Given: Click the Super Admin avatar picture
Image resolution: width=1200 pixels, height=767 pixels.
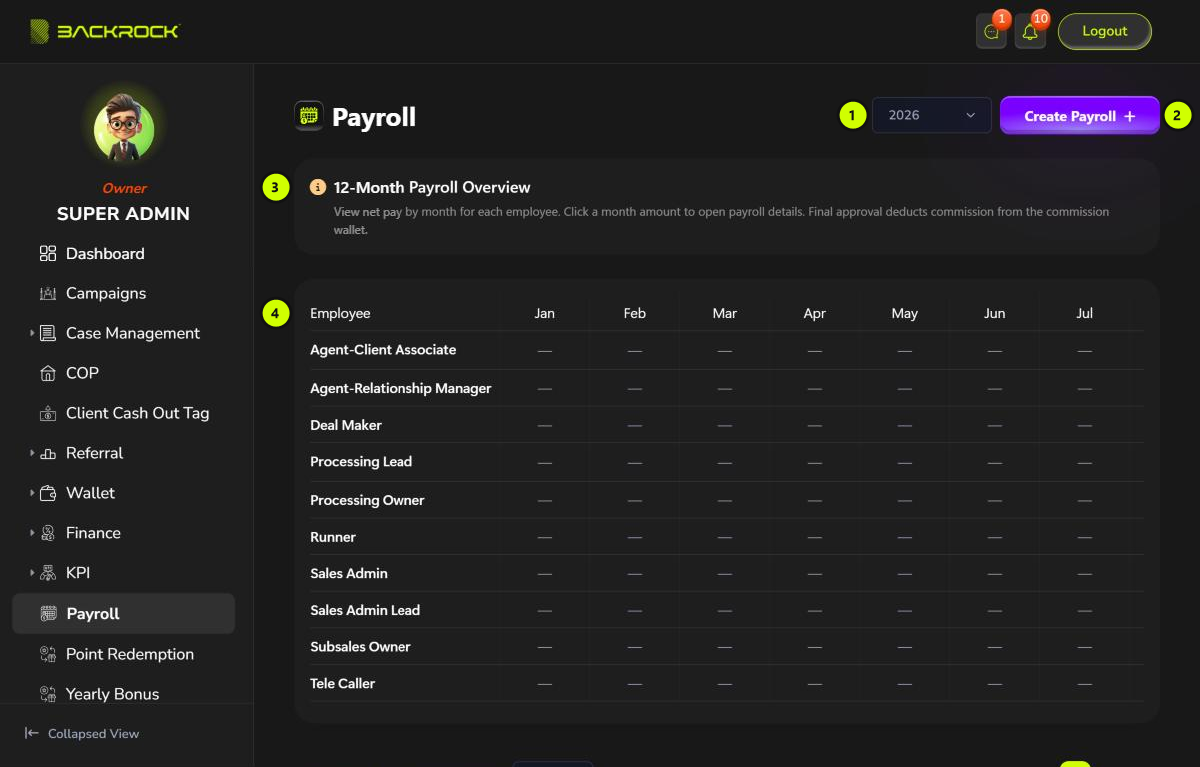Looking at the screenshot, I should click(124, 131).
